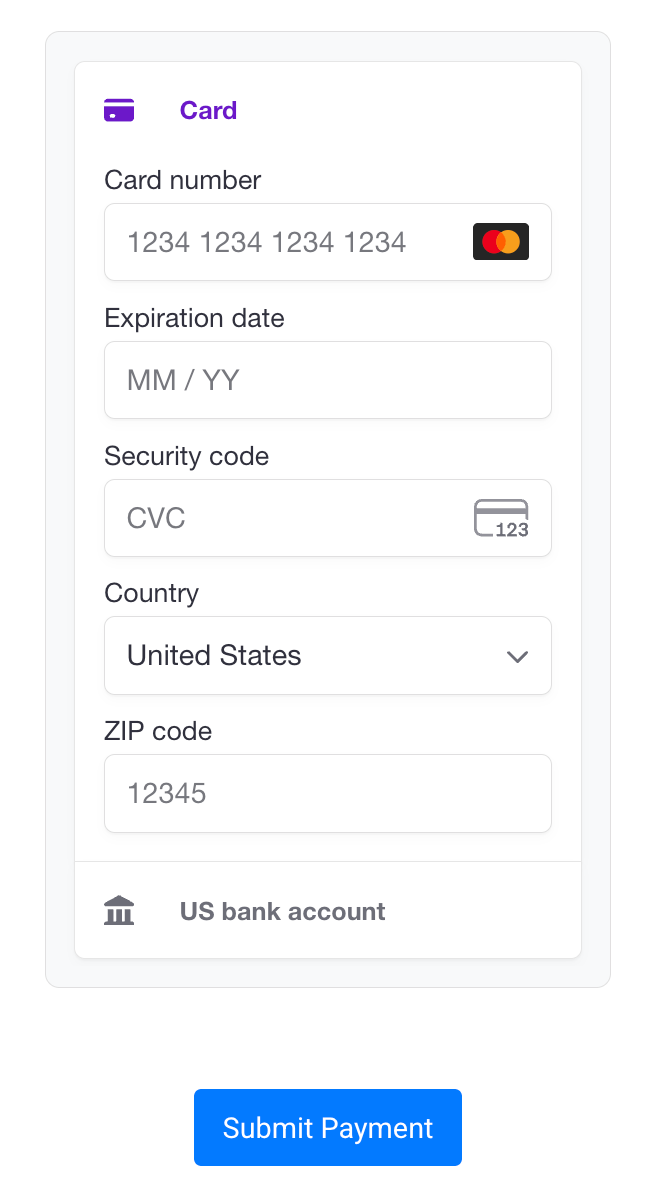Click the "Card number" field label
The height and width of the screenshot is (1190, 650).
[x=182, y=180]
